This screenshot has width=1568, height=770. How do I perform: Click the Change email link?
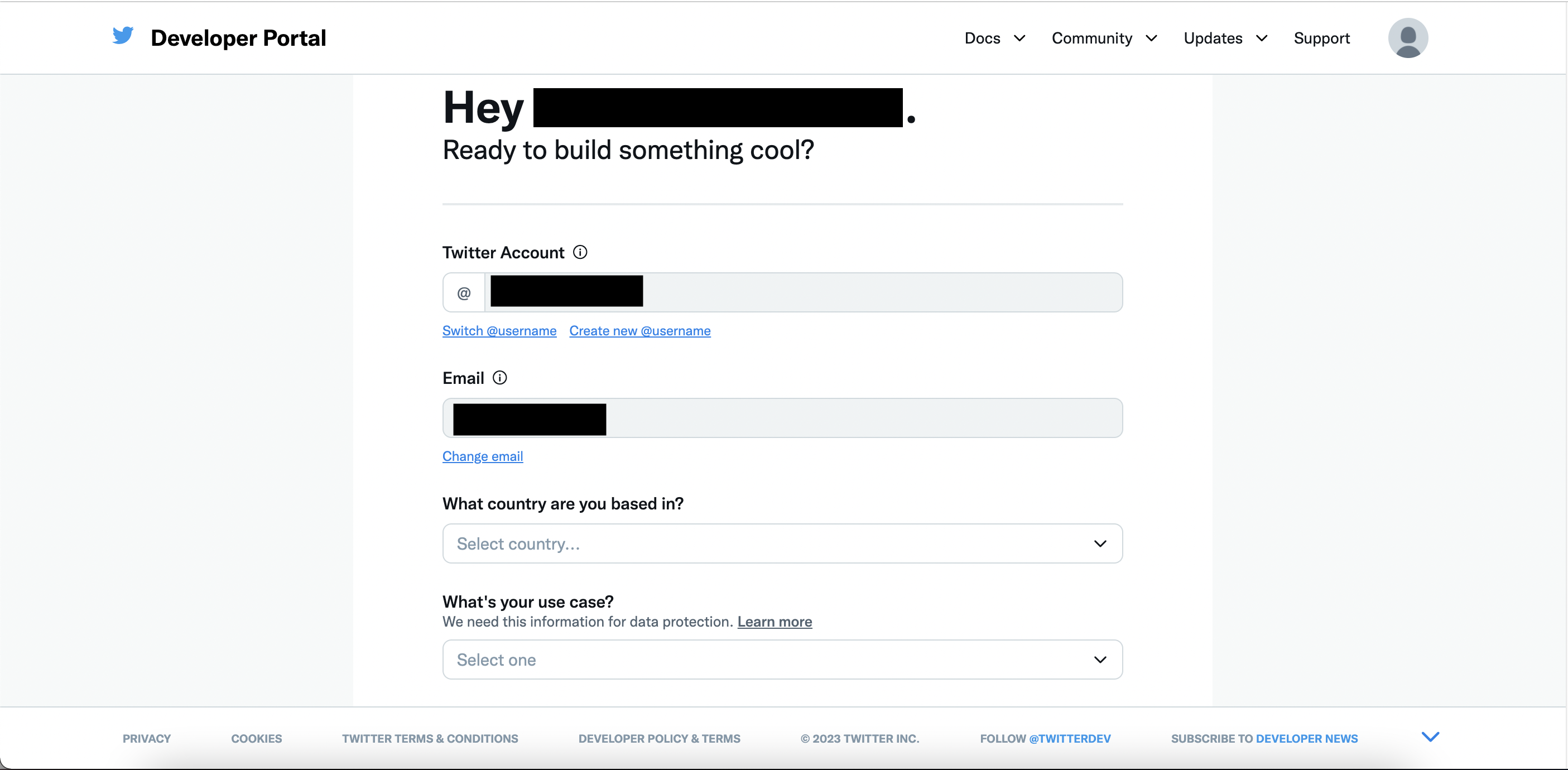click(x=483, y=456)
